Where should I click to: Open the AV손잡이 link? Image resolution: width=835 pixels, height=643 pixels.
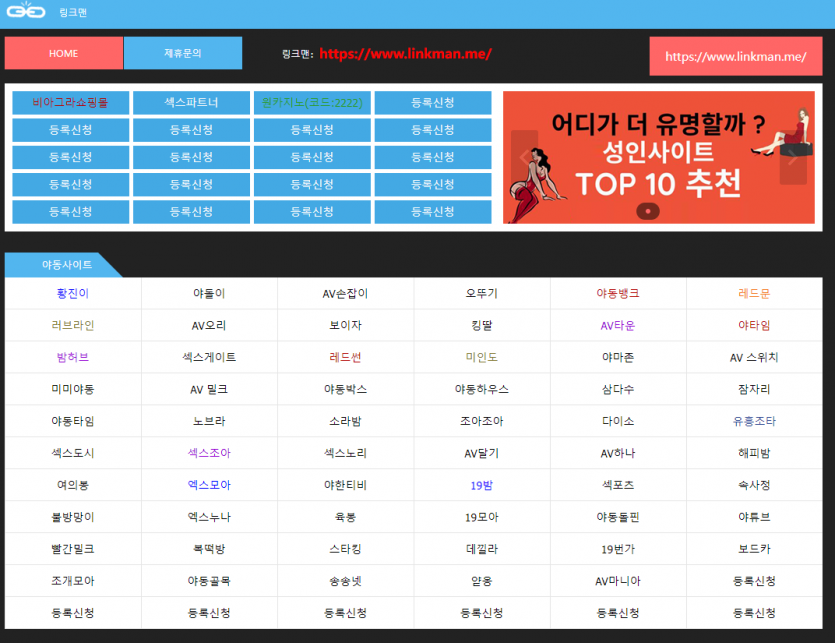(345, 294)
